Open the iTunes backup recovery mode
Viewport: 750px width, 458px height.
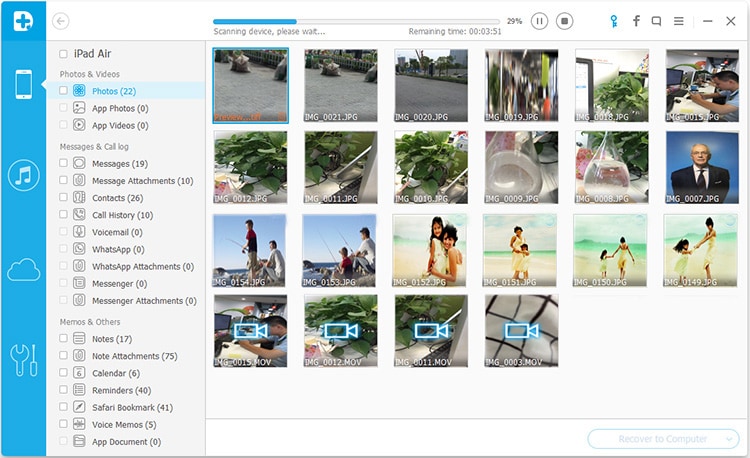[x=23, y=175]
